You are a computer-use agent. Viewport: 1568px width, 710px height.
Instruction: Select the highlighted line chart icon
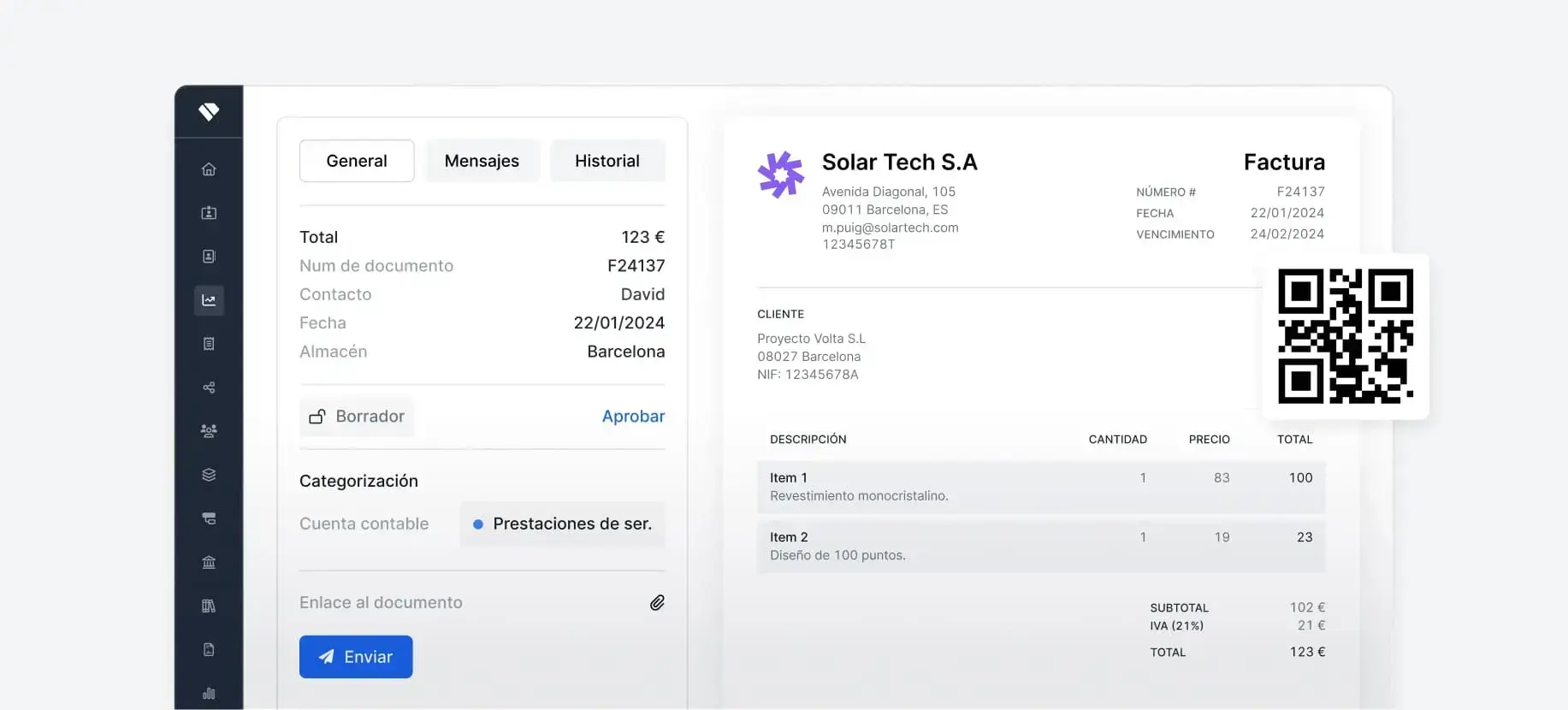[x=209, y=300]
